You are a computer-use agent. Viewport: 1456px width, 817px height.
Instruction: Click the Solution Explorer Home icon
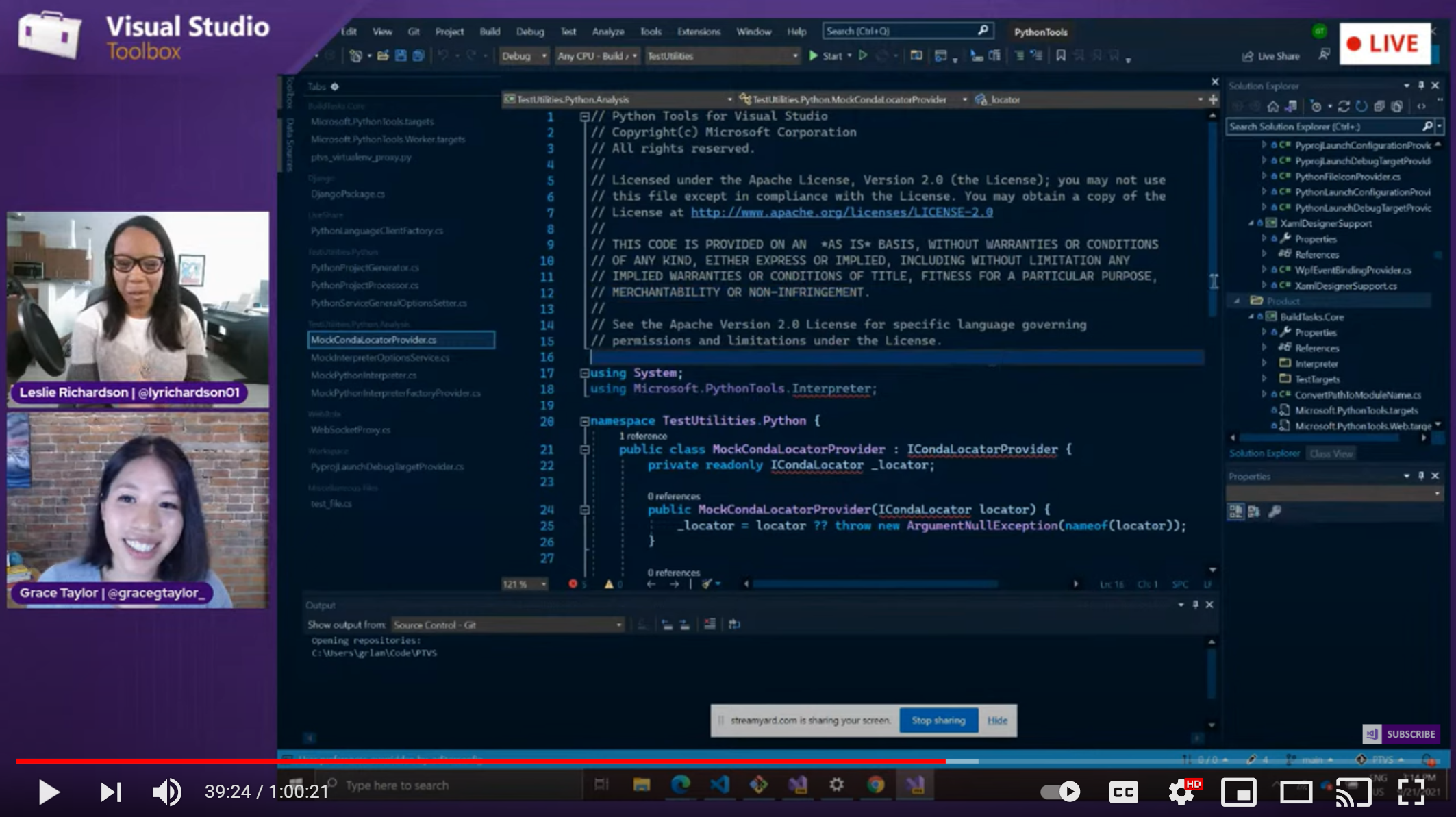tap(1272, 106)
